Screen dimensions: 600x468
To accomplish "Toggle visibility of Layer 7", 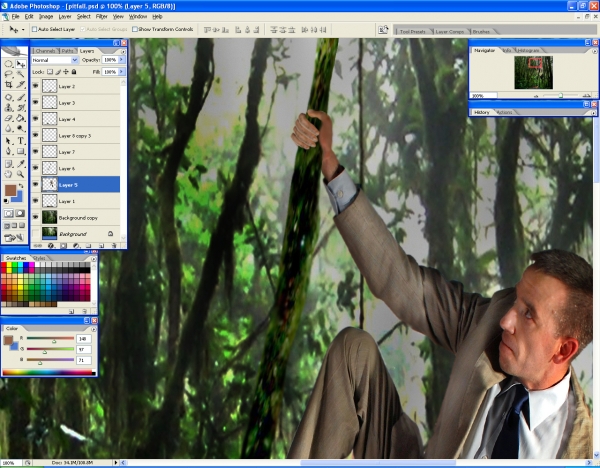I will pyautogui.click(x=36, y=152).
